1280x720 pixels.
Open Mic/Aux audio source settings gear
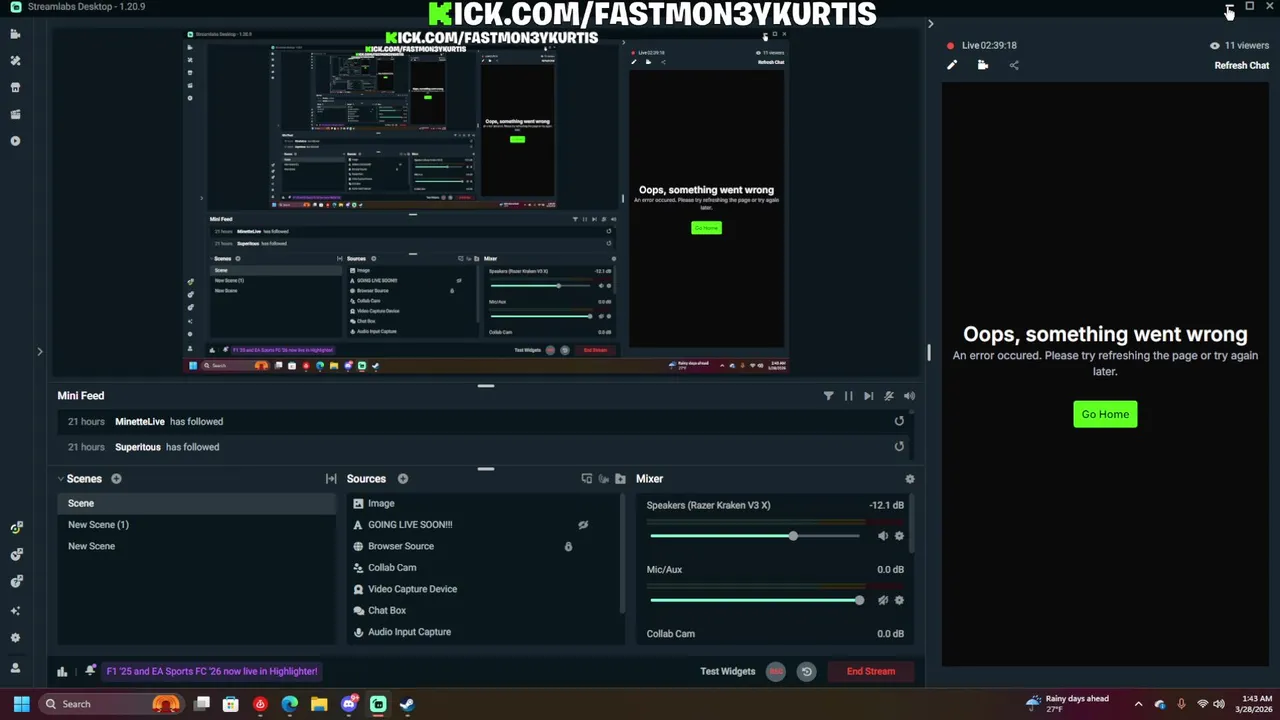tap(899, 600)
